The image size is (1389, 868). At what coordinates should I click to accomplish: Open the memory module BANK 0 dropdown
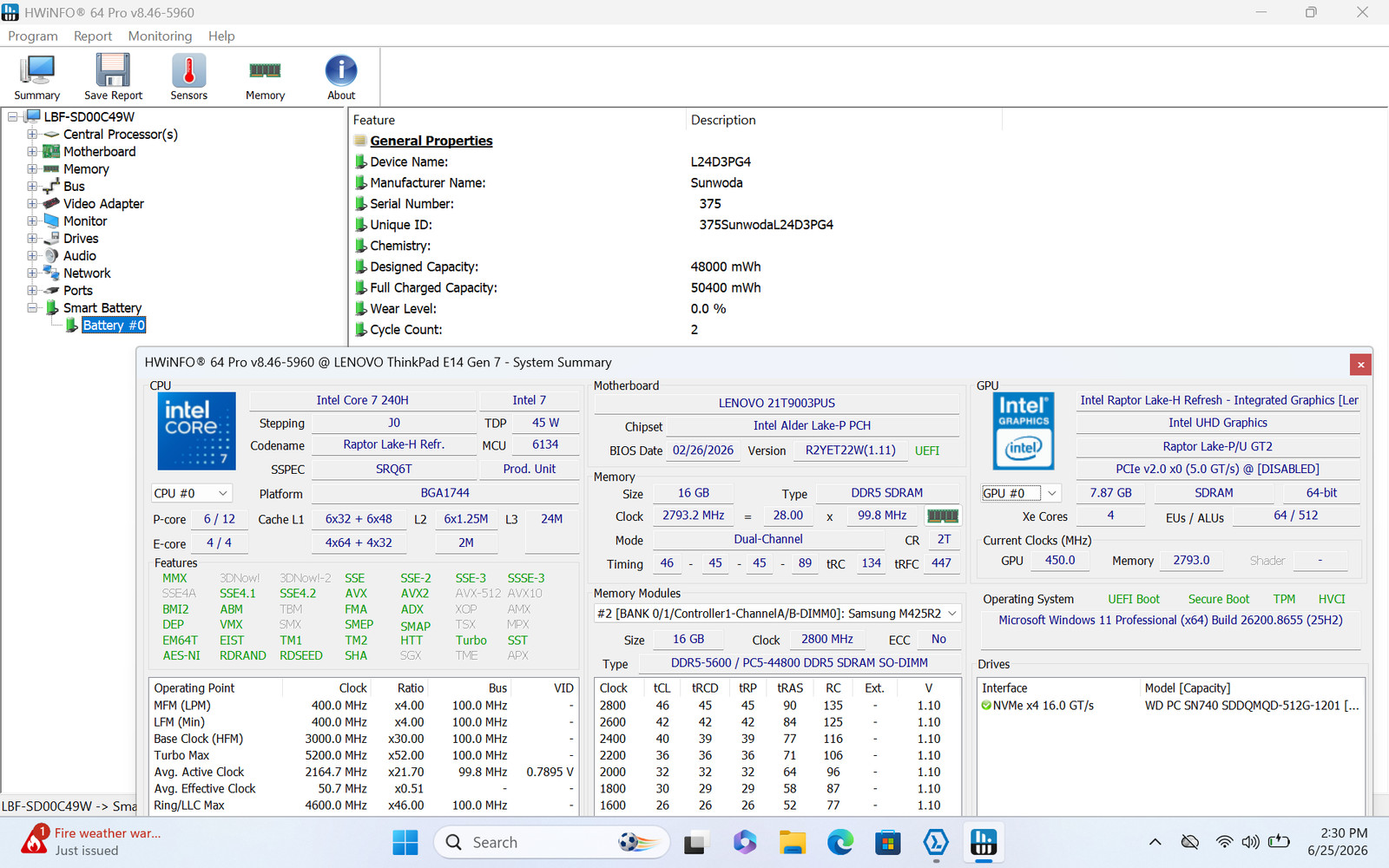click(777, 614)
